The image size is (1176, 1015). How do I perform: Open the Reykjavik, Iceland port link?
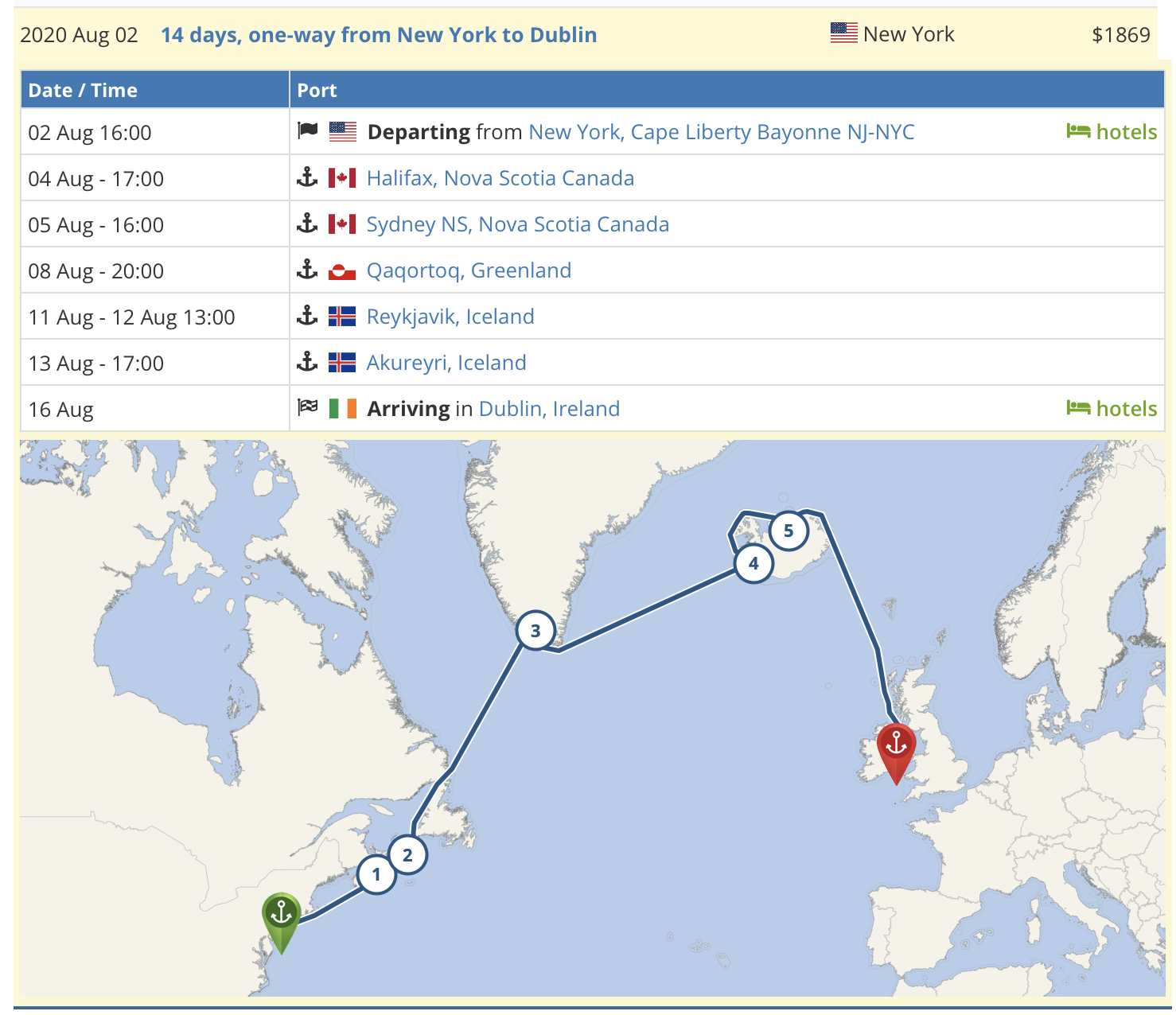tap(450, 316)
